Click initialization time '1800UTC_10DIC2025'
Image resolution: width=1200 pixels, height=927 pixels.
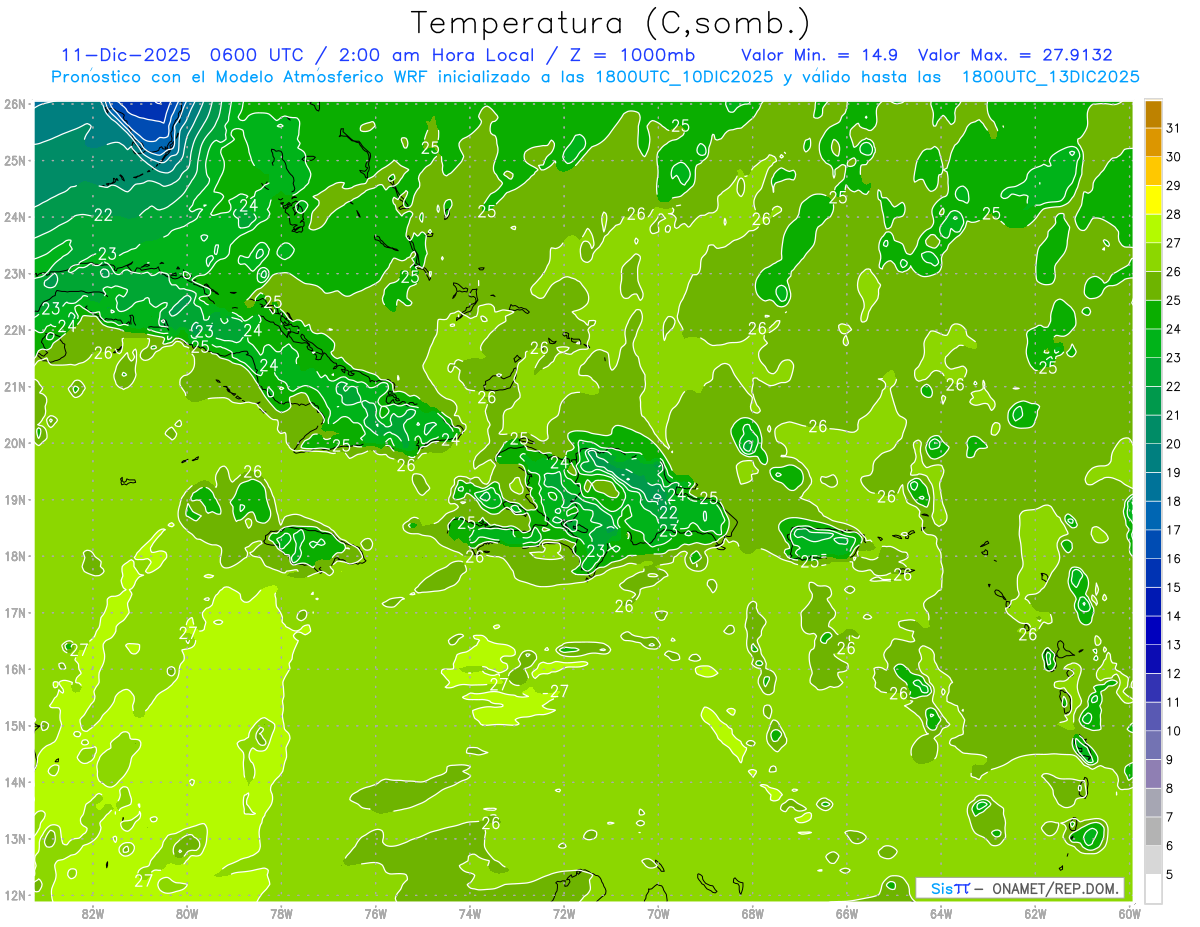click(684, 77)
